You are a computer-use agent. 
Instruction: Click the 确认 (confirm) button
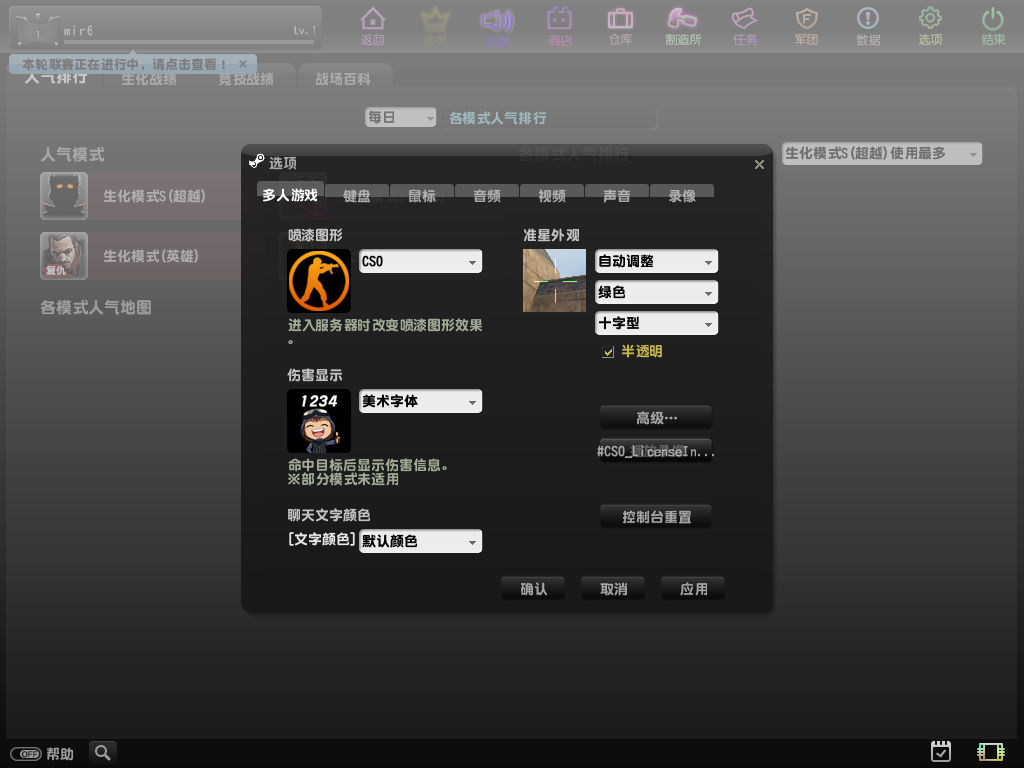click(533, 589)
